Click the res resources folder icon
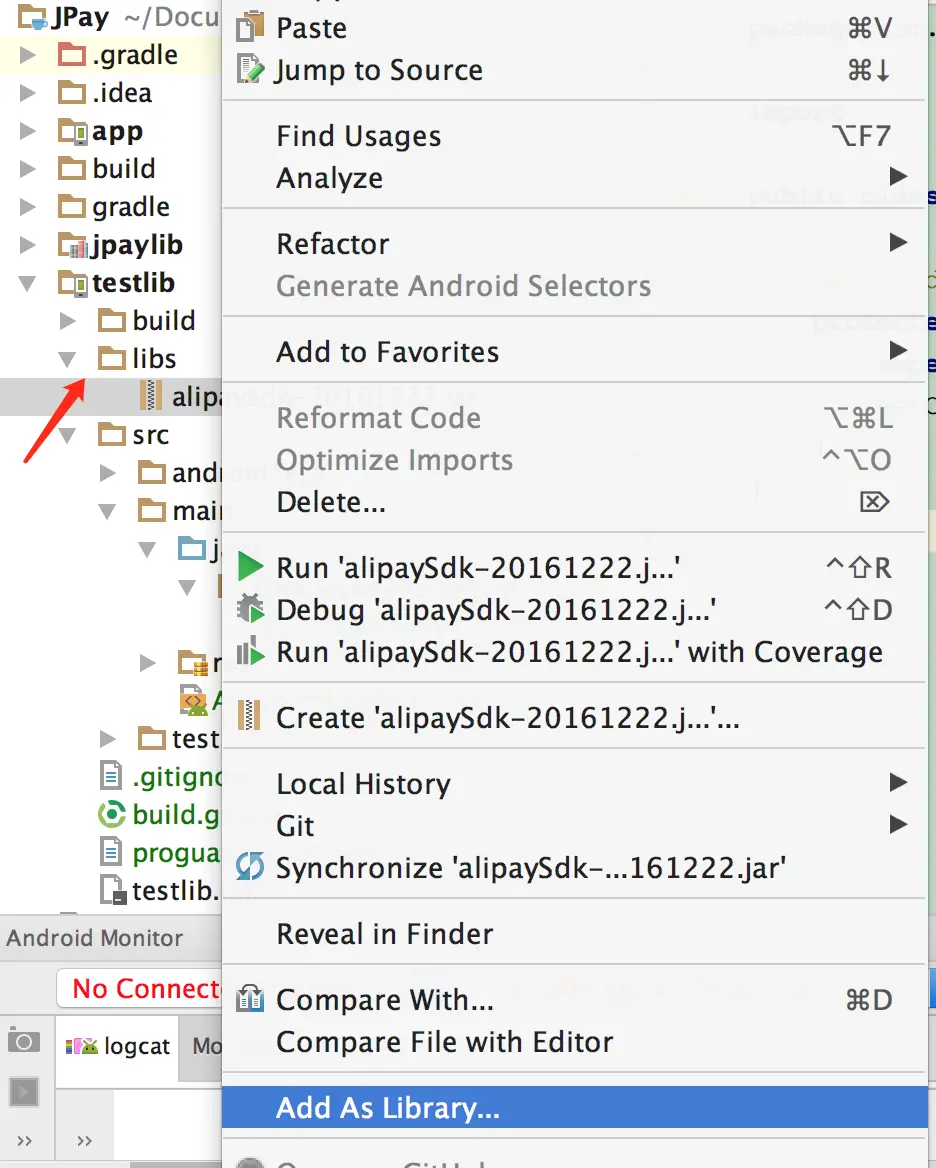Screen dimensions: 936x1168 point(193,662)
